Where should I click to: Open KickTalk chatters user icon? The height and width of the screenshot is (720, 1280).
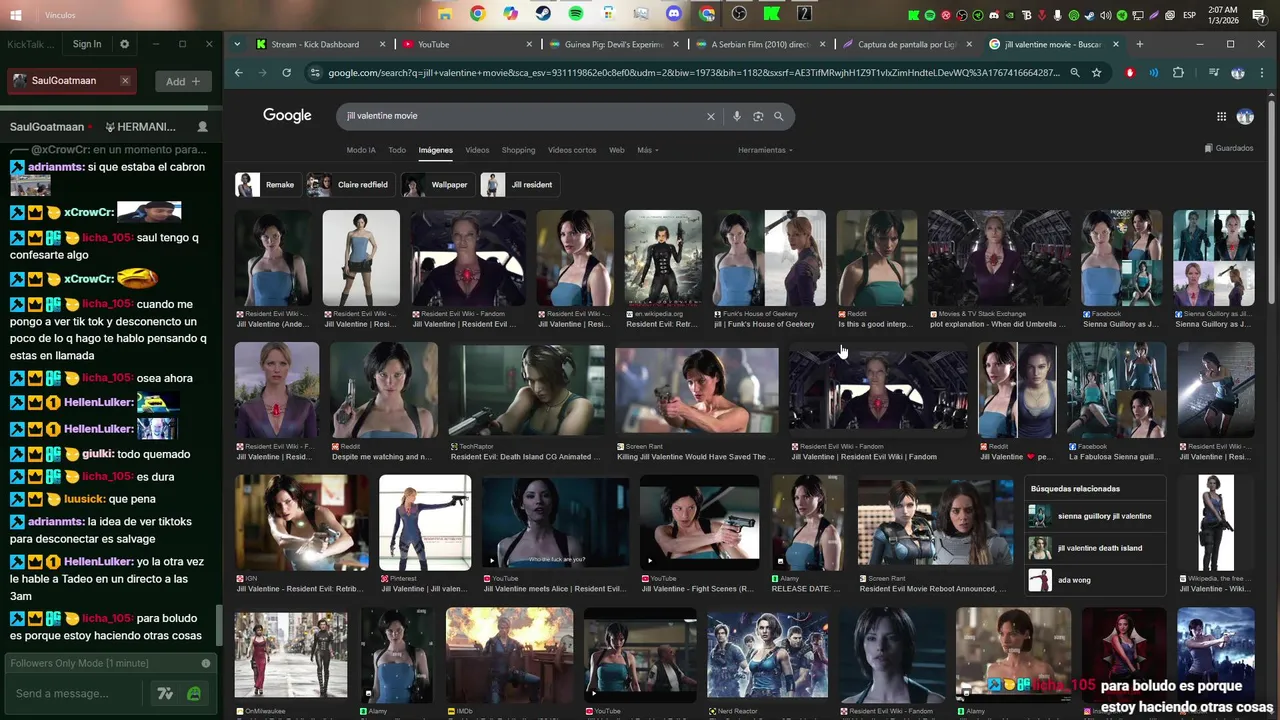[203, 127]
